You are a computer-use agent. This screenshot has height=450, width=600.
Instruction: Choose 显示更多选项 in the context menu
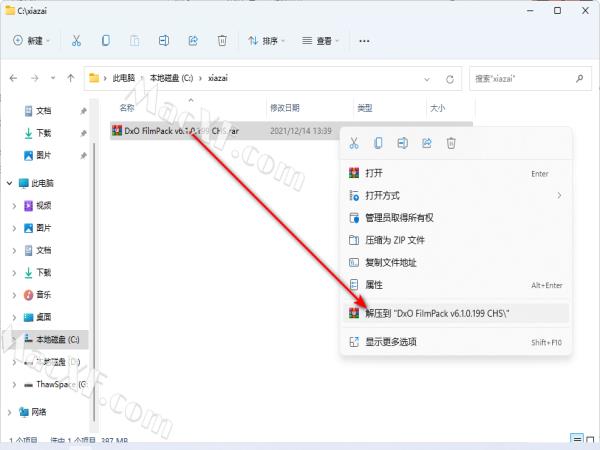[x=456, y=342]
